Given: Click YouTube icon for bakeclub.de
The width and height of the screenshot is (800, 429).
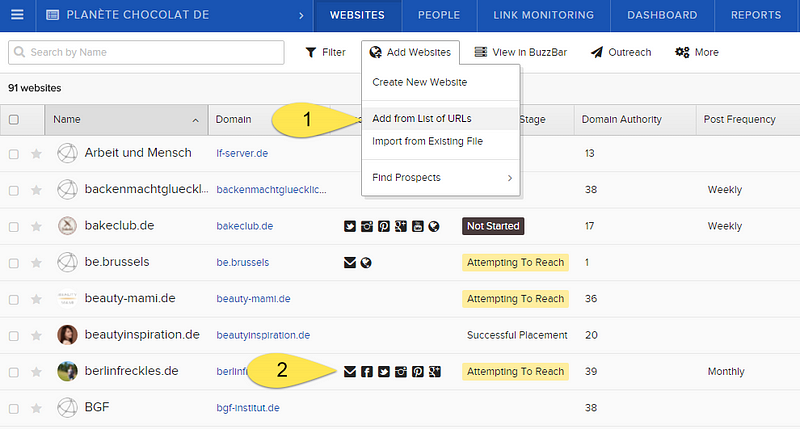Looking at the screenshot, I should tap(417, 226).
